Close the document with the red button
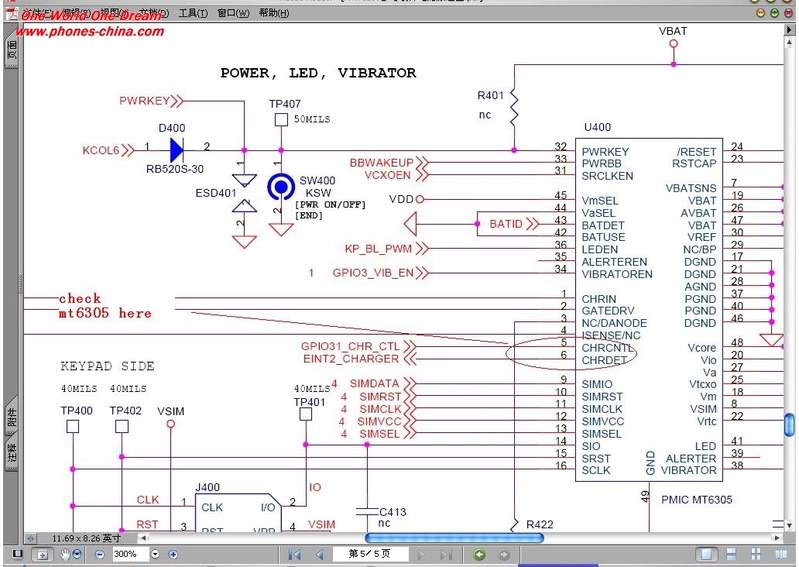The height and width of the screenshot is (567, 799). (789, 13)
